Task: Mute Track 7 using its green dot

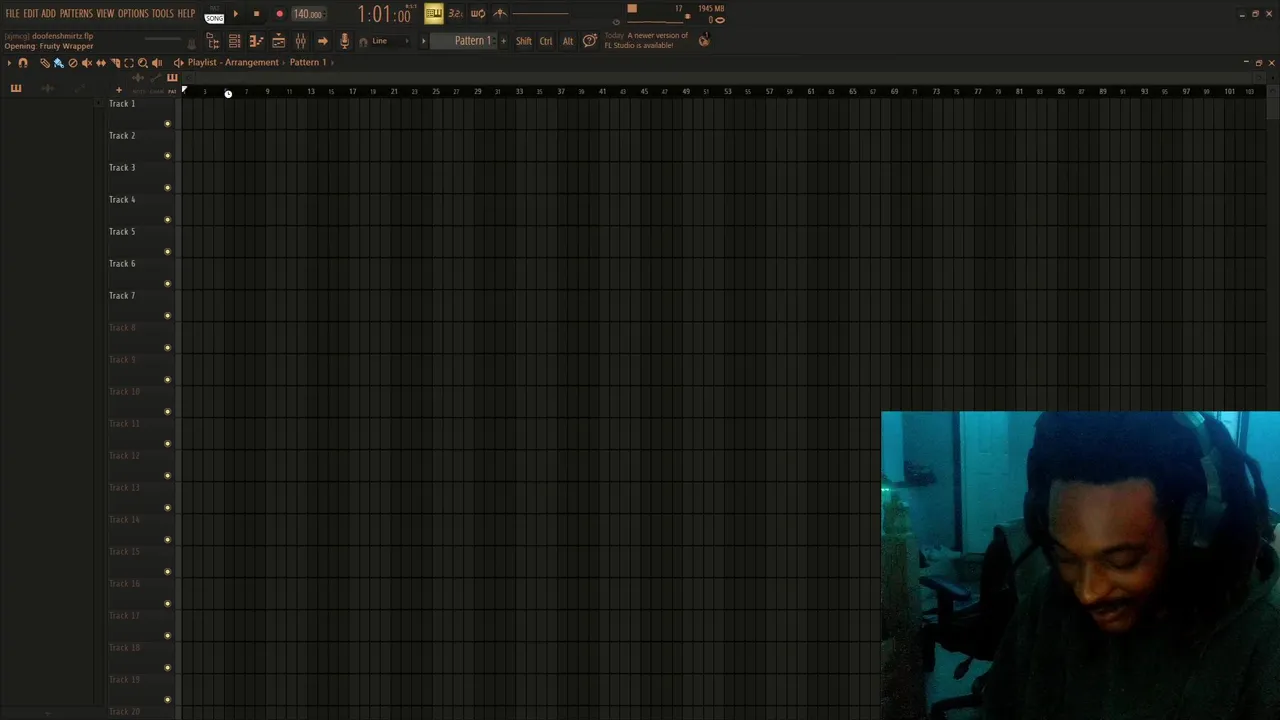Action: click(167, 316)
